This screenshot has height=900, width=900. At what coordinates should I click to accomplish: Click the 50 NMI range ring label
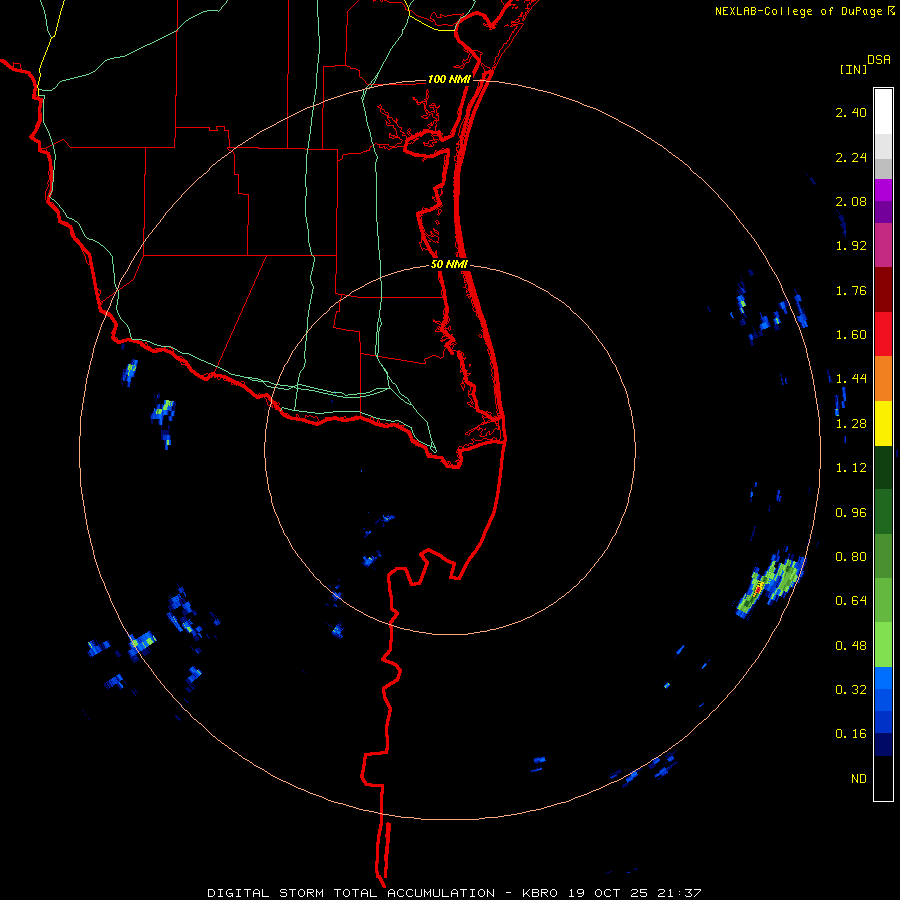point(449,265)
